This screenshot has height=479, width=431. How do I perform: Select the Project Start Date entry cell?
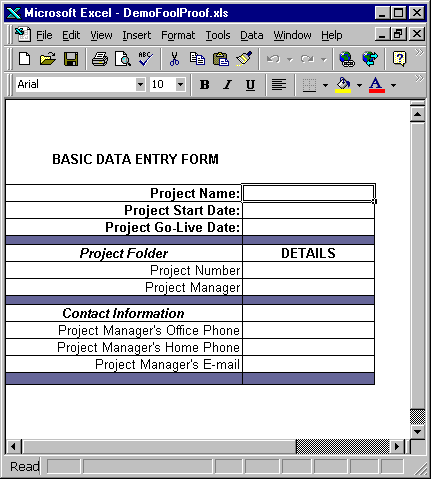tap(308, 210)
